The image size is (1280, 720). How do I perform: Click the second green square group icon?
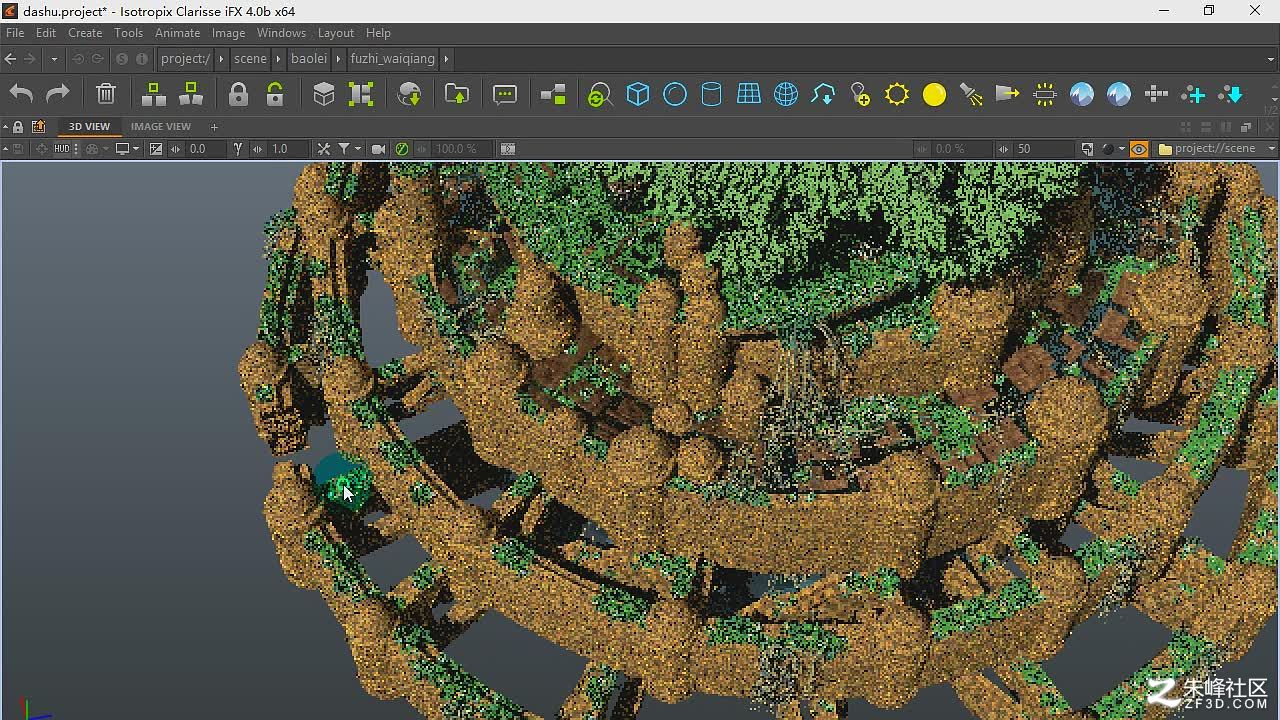pyautogui.click(x=190, y=94)
